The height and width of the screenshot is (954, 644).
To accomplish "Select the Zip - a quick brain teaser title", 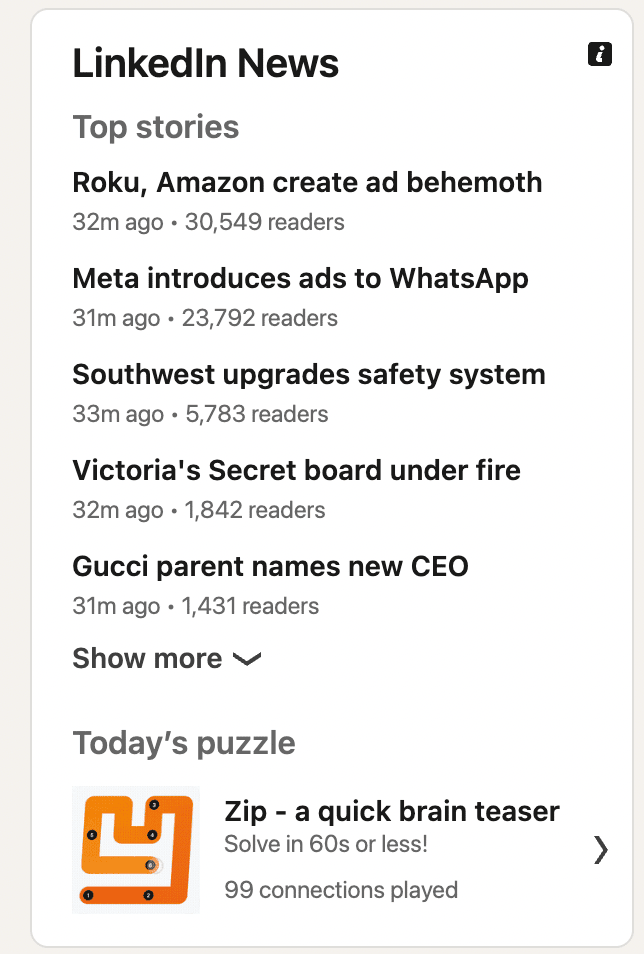I will [391, 811].
